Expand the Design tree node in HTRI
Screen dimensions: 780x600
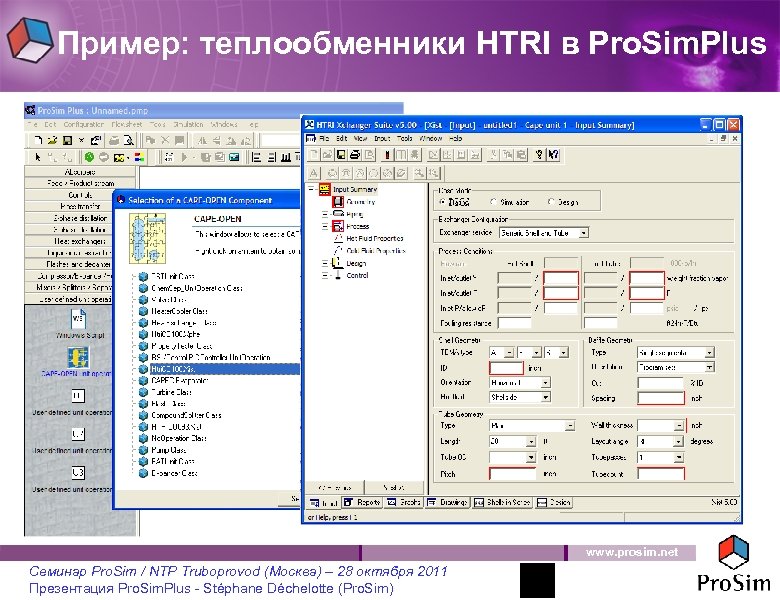pyautogui.click(x=325, y=263)
